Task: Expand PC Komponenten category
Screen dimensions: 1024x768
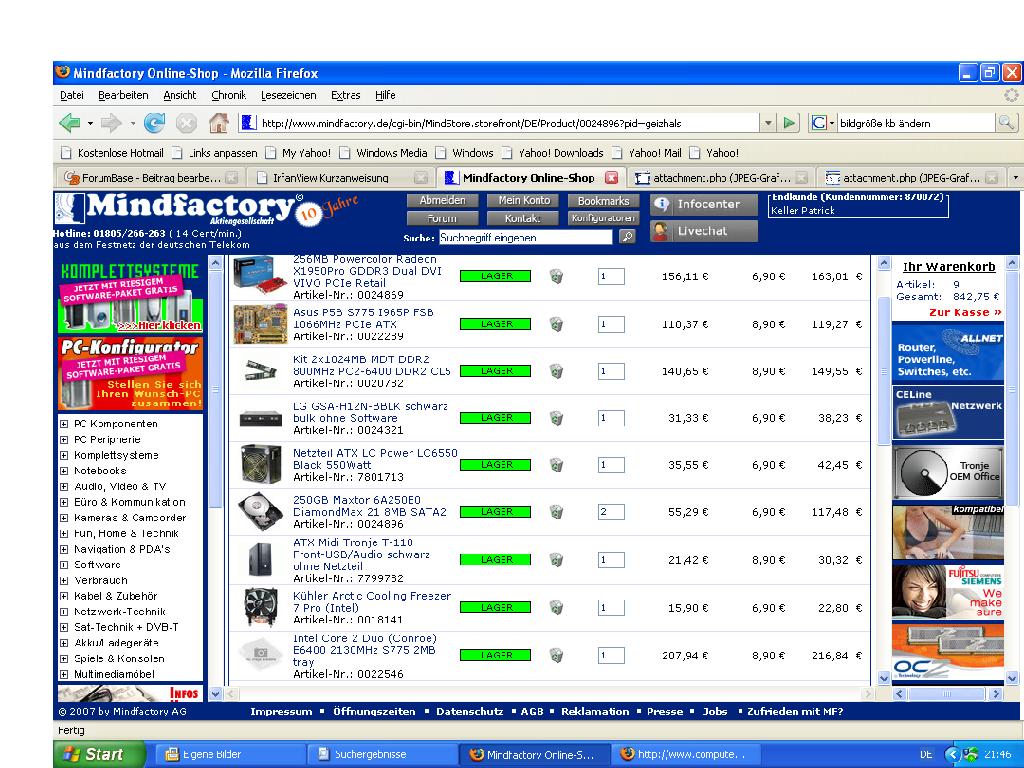Action: click(64, 424)
